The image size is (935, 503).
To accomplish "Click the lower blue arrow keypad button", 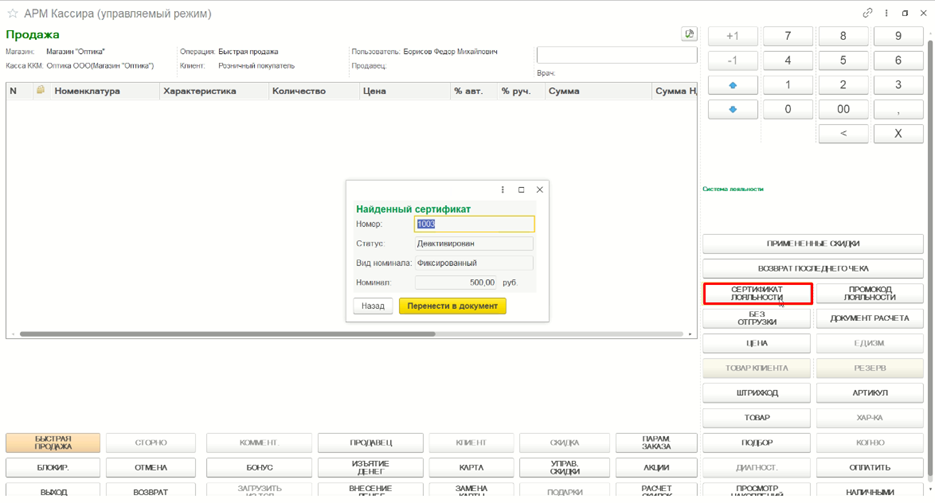I will point(733,110).
